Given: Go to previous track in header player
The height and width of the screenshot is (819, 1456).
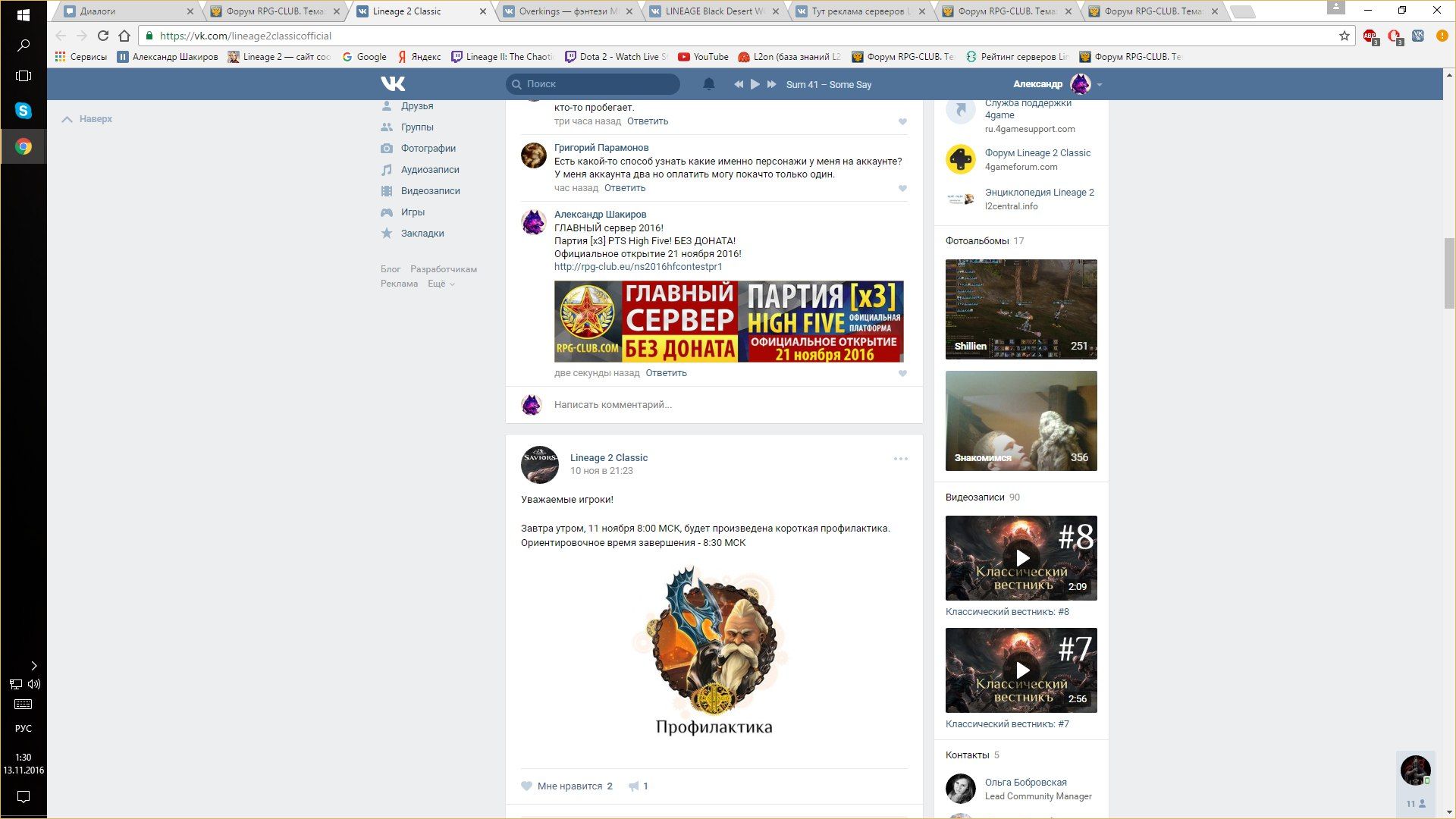Looking at the screenshot, I should click(738, 84).
